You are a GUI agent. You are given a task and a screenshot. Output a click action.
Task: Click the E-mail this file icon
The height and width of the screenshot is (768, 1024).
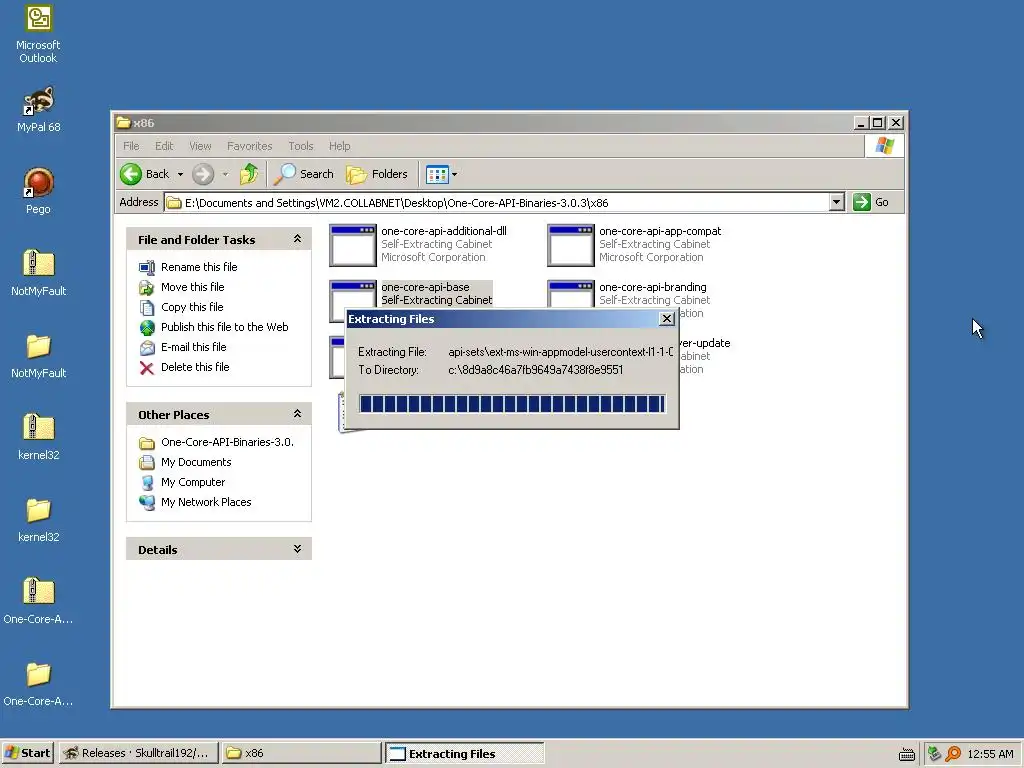tap(147, 347)
